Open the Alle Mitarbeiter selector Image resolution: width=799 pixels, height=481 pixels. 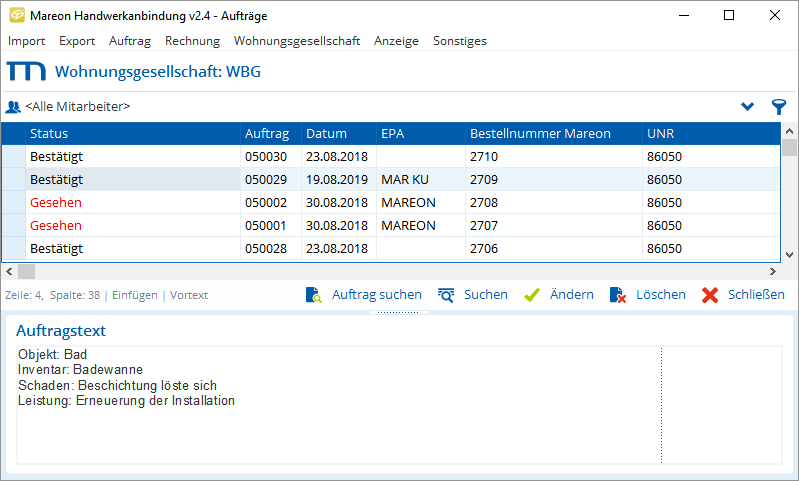(x=78, y=106)
